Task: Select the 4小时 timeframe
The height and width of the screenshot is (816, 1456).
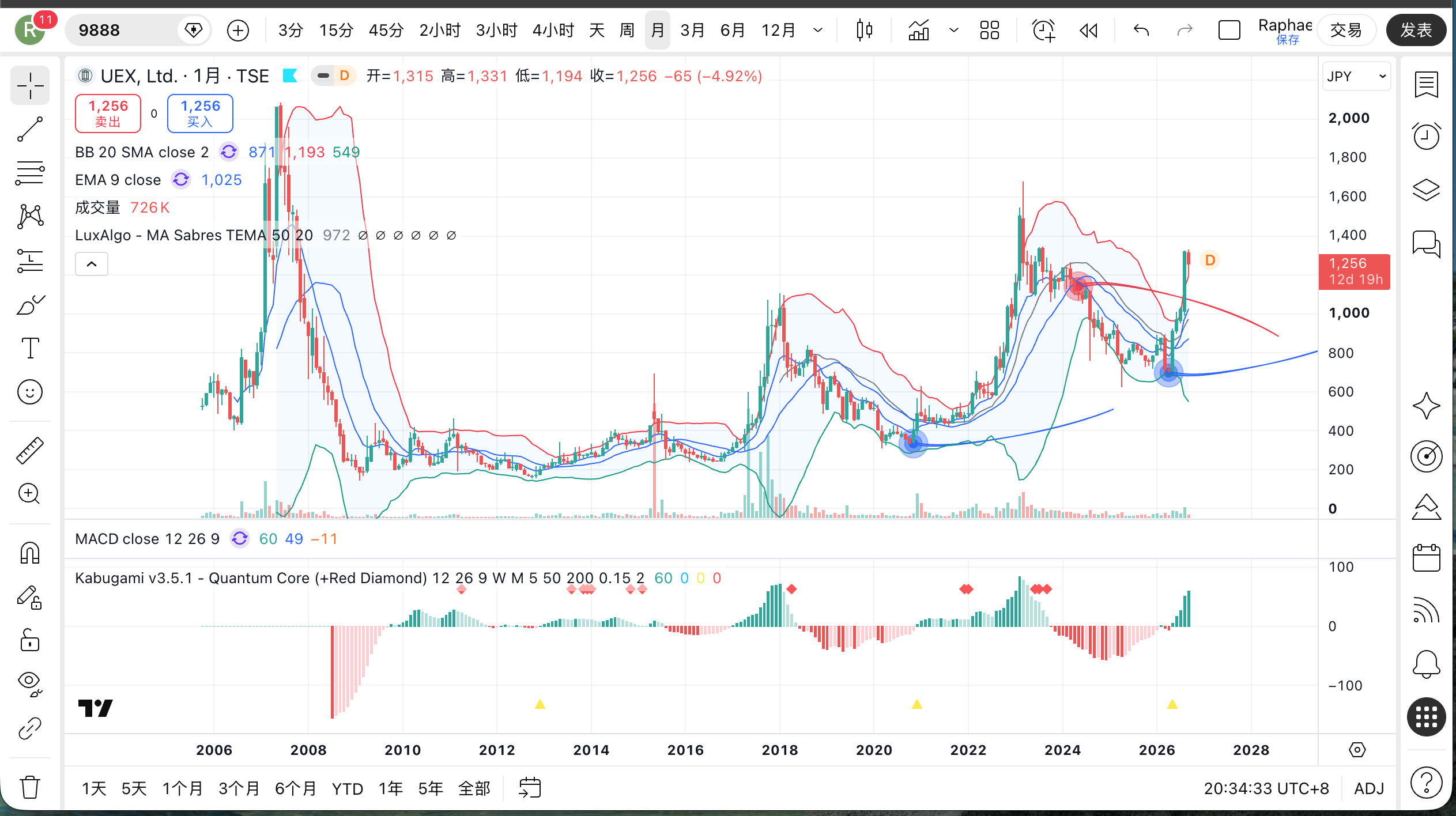Action: 553,30
